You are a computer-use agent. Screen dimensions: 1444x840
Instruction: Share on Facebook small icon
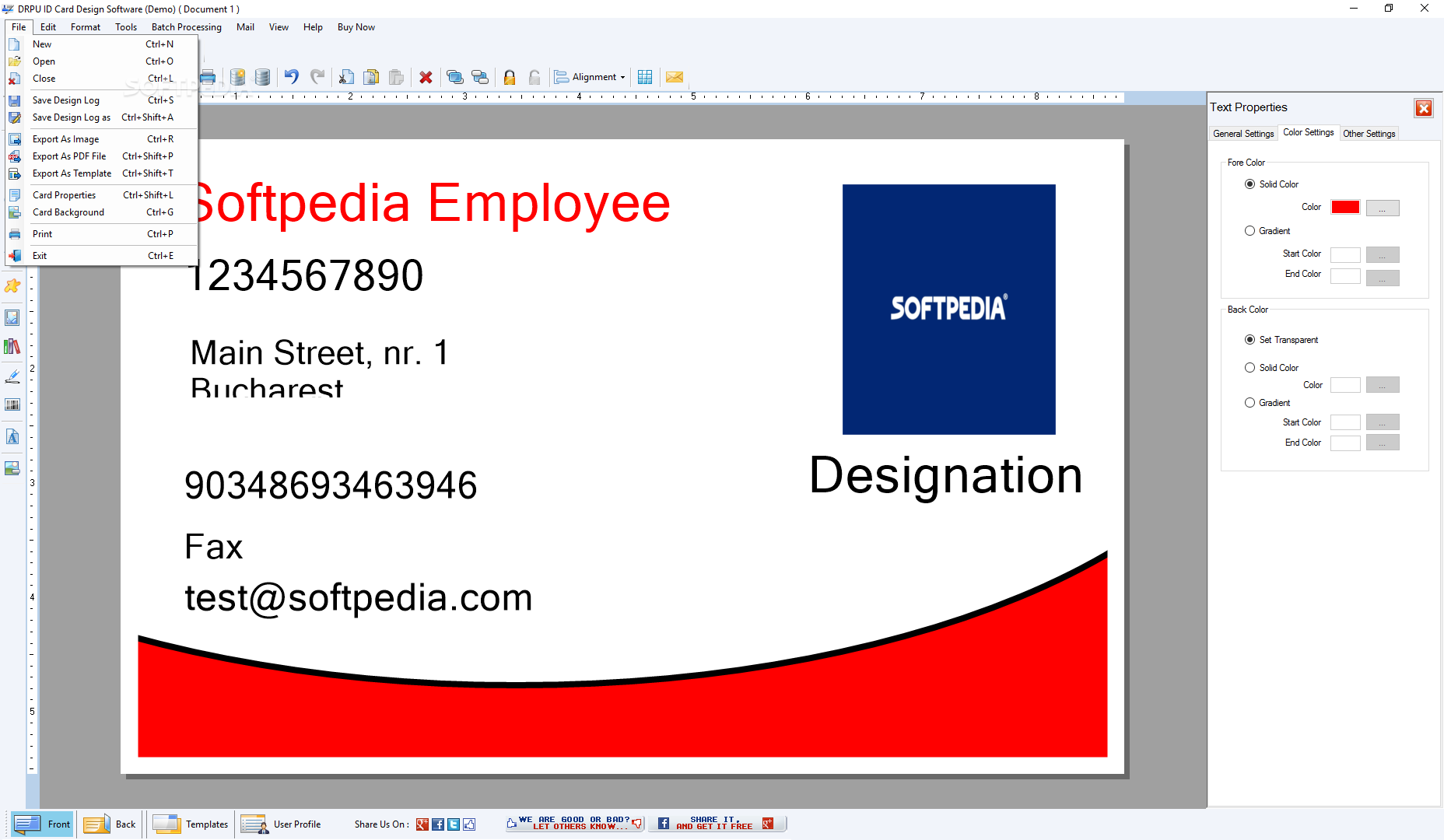(438, 824)
